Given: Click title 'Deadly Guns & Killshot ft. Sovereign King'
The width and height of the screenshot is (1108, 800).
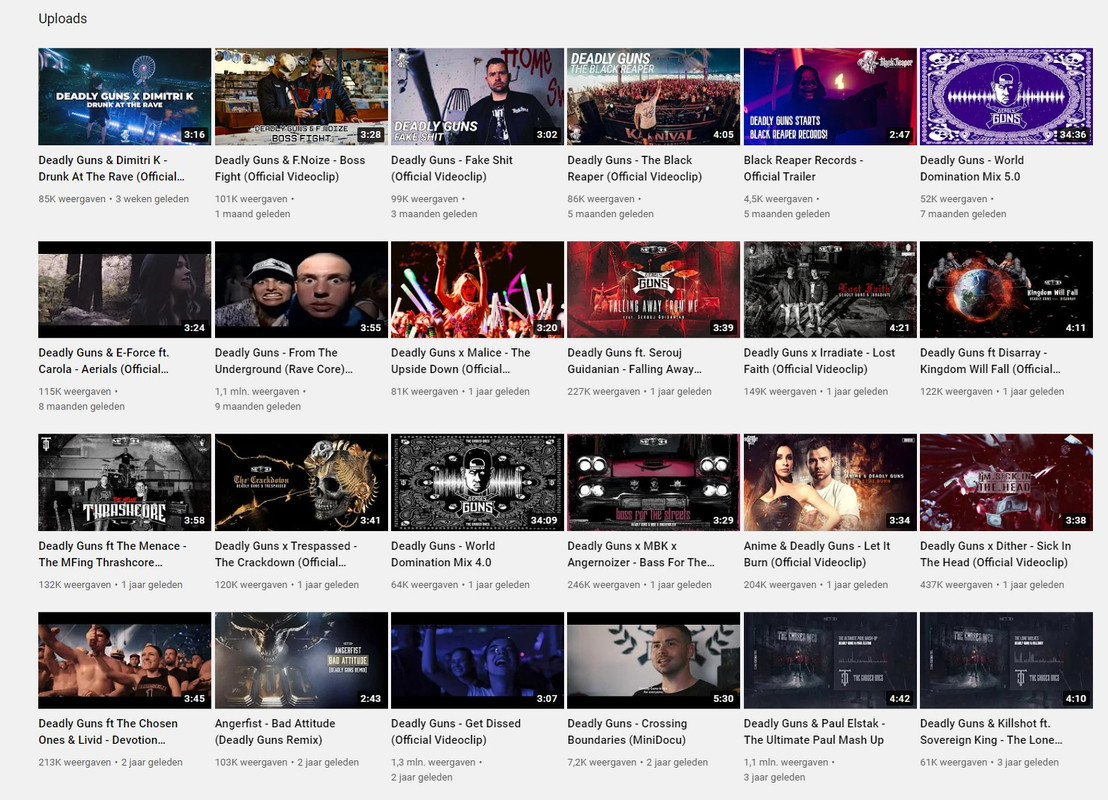Looking at the screenshot, I should 991,731.
